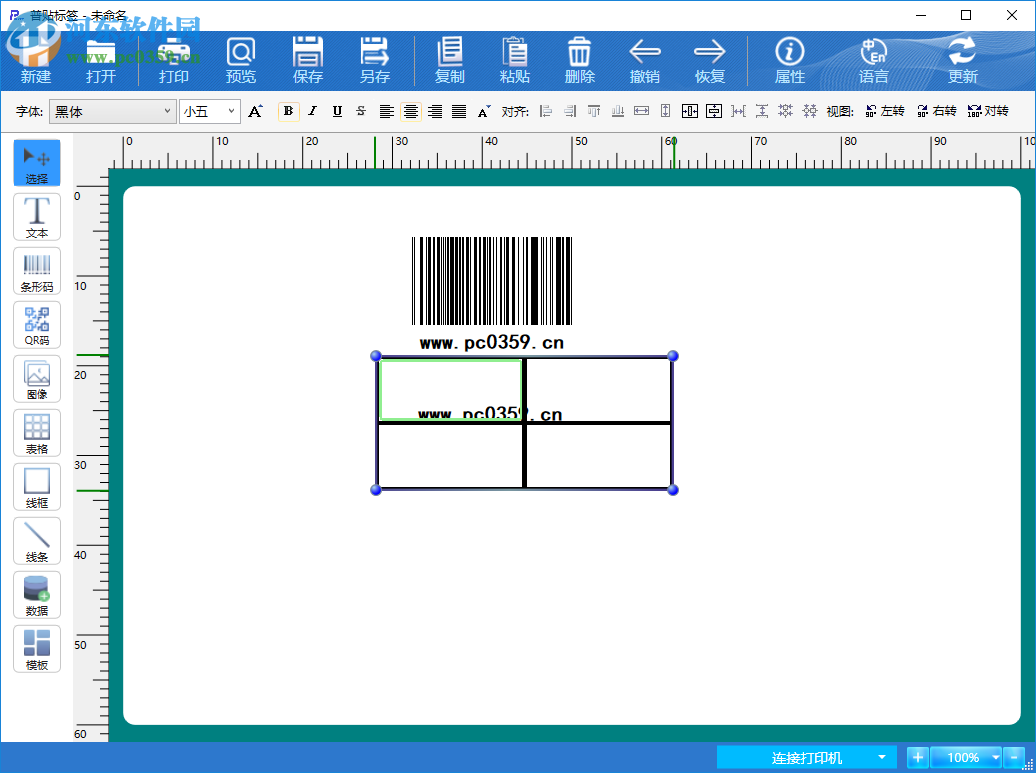Image resolution: width=1036 pixels, height=773 pixels.
Task: Make objects same width
Action: pos(642,111)
